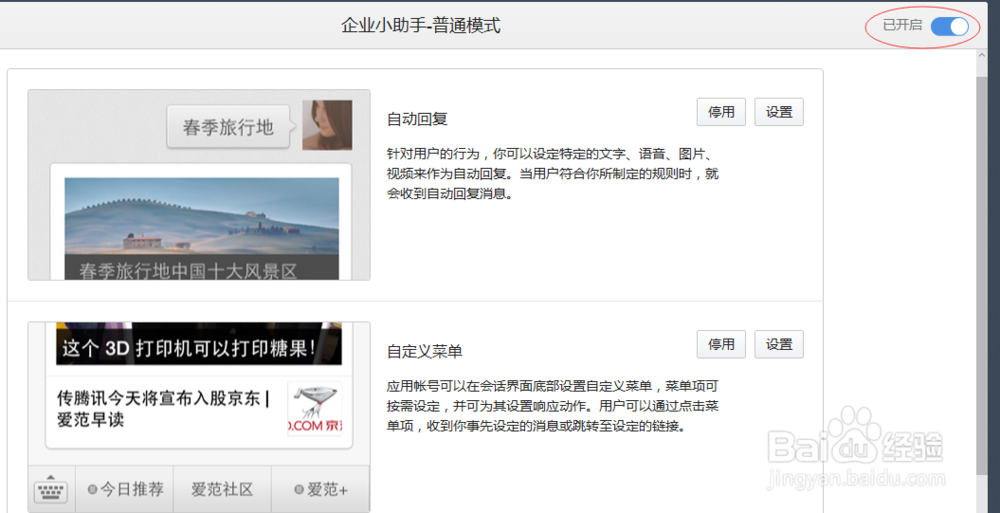This screenshot has height=513, width=1000.
Task: Click the 已开启 status label
Action: [x=902, y=26]
